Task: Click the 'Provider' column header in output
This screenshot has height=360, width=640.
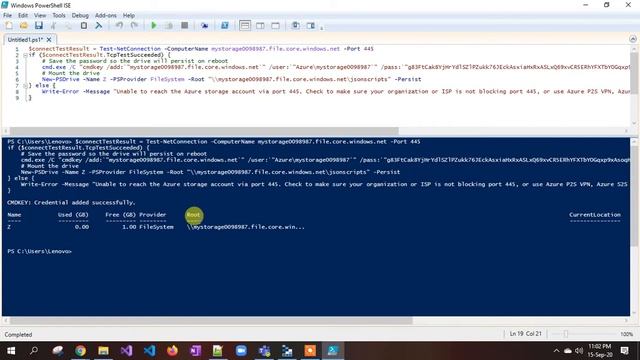Action: 153,215
